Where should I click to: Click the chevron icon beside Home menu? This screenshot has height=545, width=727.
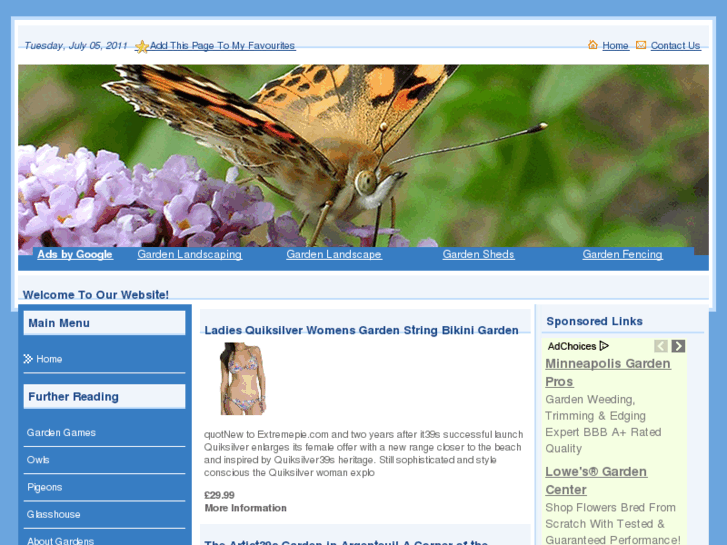click(28, 359)
